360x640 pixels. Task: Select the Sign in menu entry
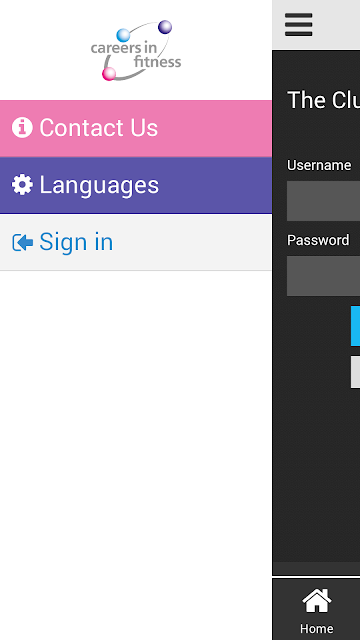[x=136, y=242]
